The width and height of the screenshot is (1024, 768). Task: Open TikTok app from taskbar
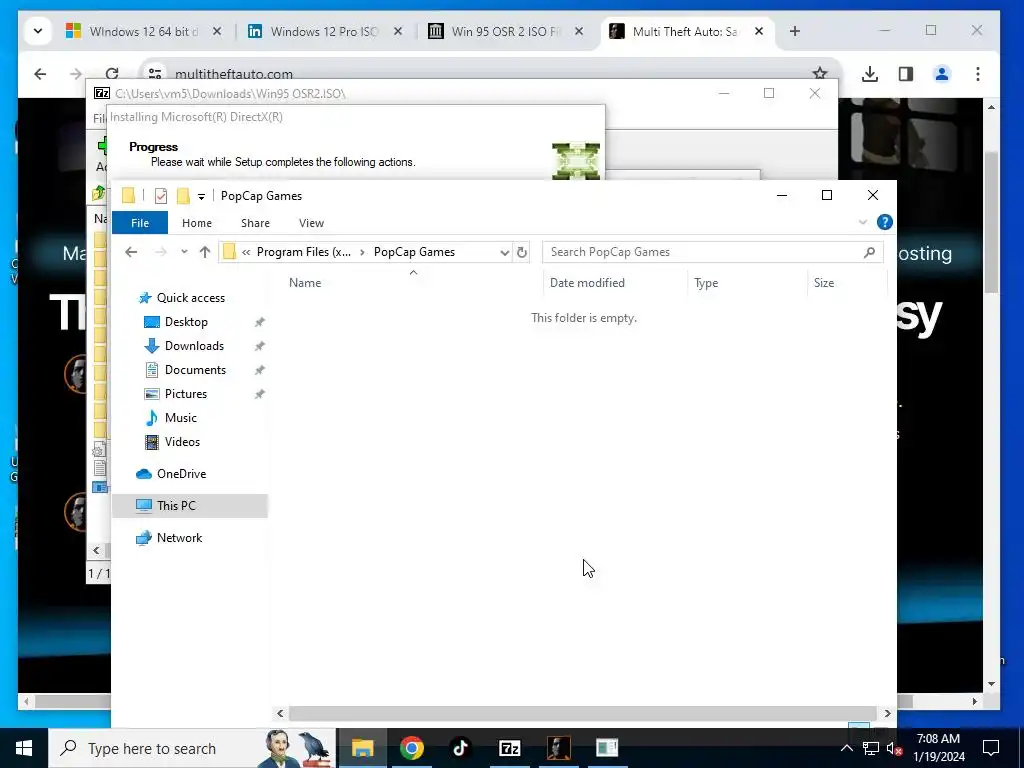pyautogui.click(x=460, y=748)
